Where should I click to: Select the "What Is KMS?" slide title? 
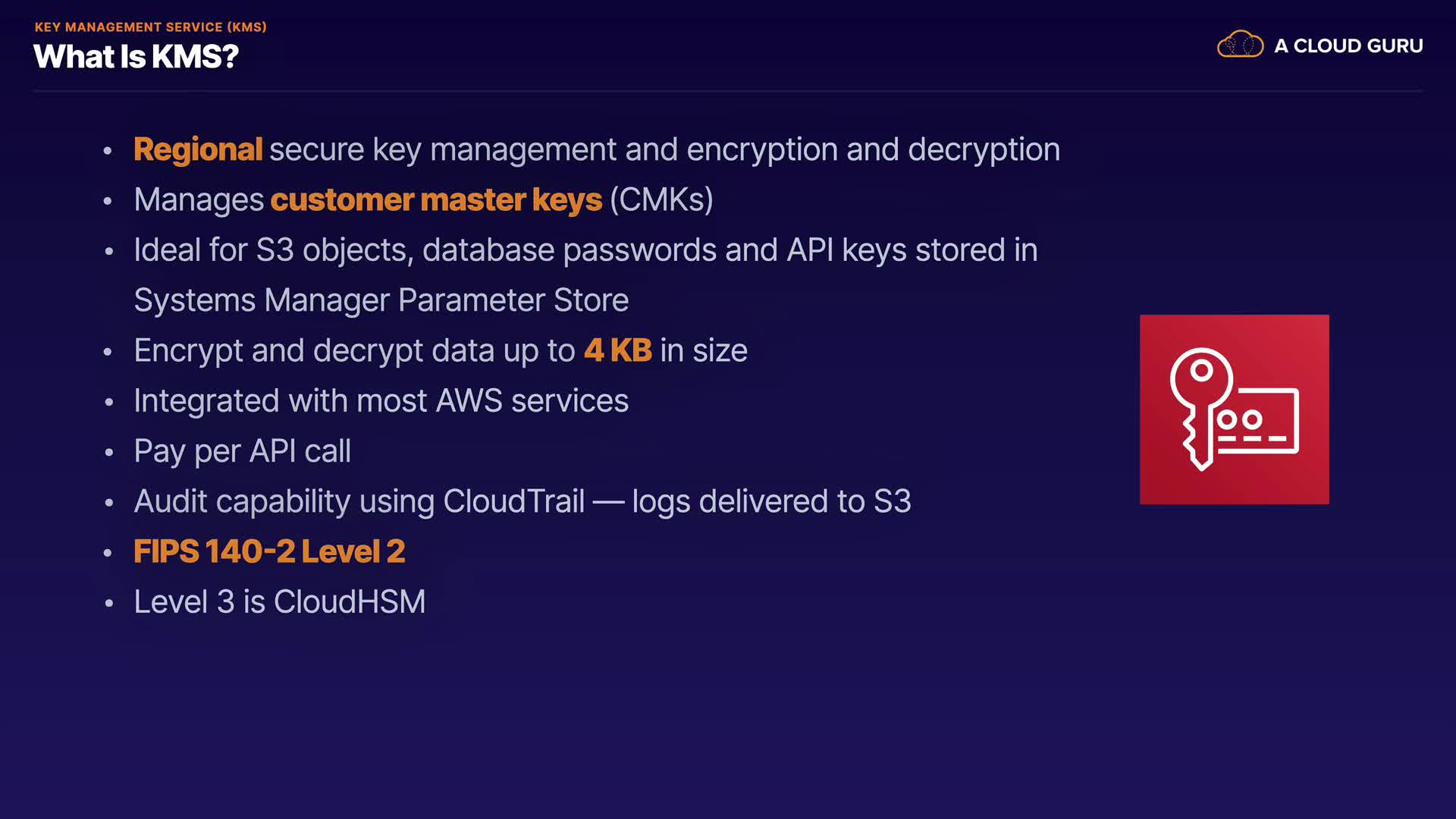(x=136, y=57)
